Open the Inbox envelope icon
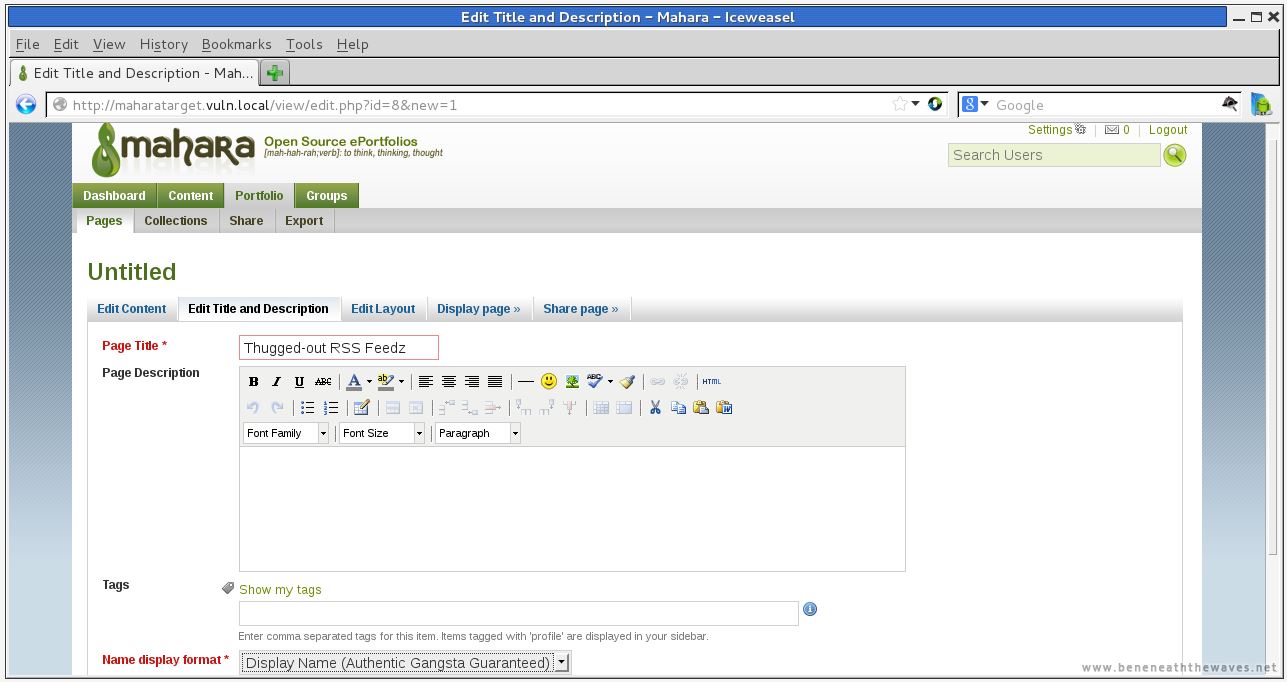Viewport: 1287px width, 682px height. click(x=1111, y=130)
